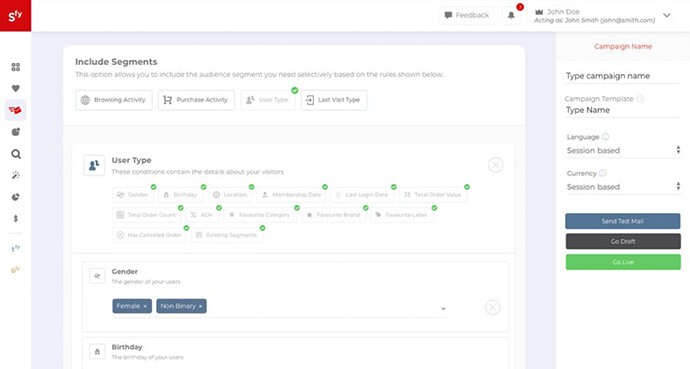Click the 'The gender of your users' text
This screenshot has width=690, height=369.
pos(146,281)
